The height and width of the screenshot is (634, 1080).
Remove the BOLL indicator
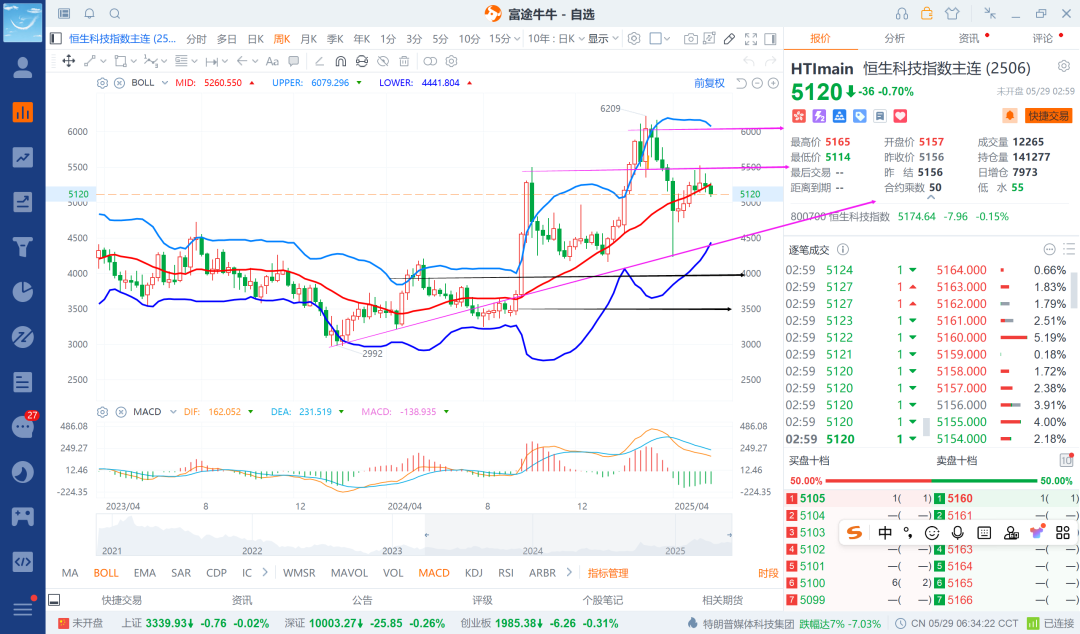[x=119, y=83]
